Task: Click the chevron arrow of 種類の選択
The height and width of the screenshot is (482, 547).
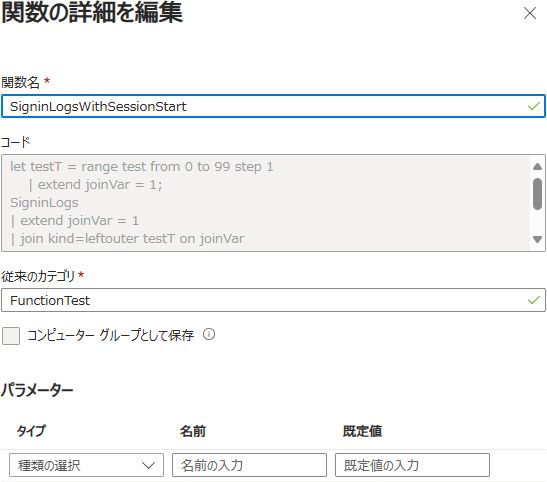Action: 148,465
